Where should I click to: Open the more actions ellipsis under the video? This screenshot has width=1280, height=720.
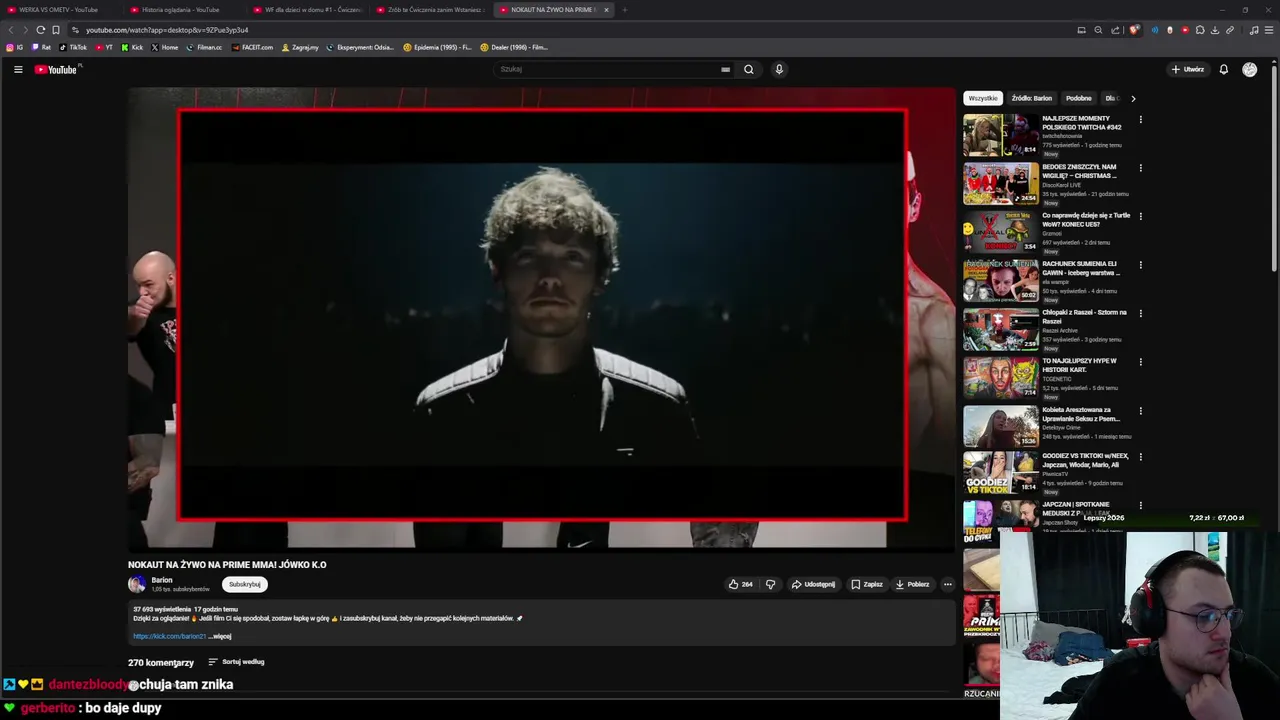(948, 584)
